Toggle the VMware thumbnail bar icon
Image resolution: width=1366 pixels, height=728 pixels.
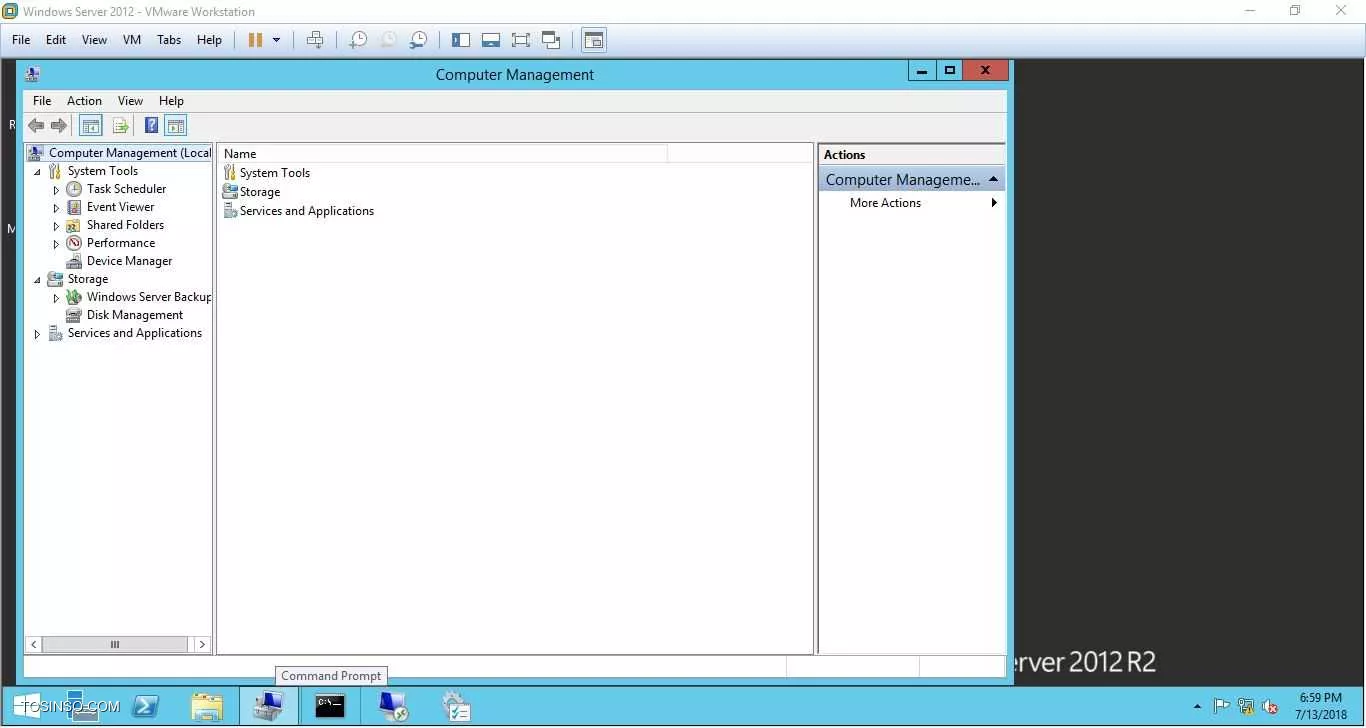click(x=491, y=40)
